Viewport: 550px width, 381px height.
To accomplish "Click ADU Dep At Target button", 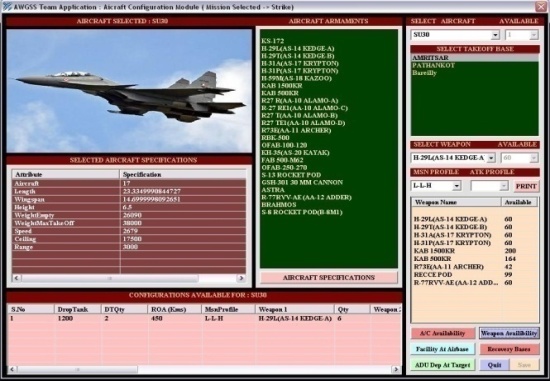I will click(x=443, y=365).
